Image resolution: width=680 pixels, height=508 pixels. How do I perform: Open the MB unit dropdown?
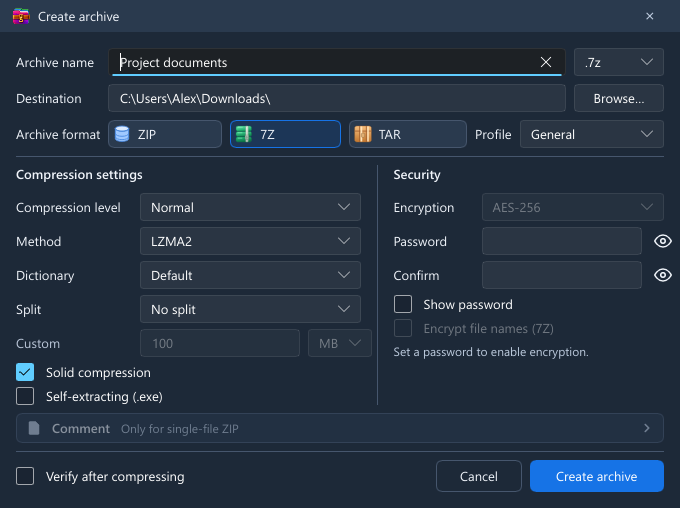coord(340,344)
